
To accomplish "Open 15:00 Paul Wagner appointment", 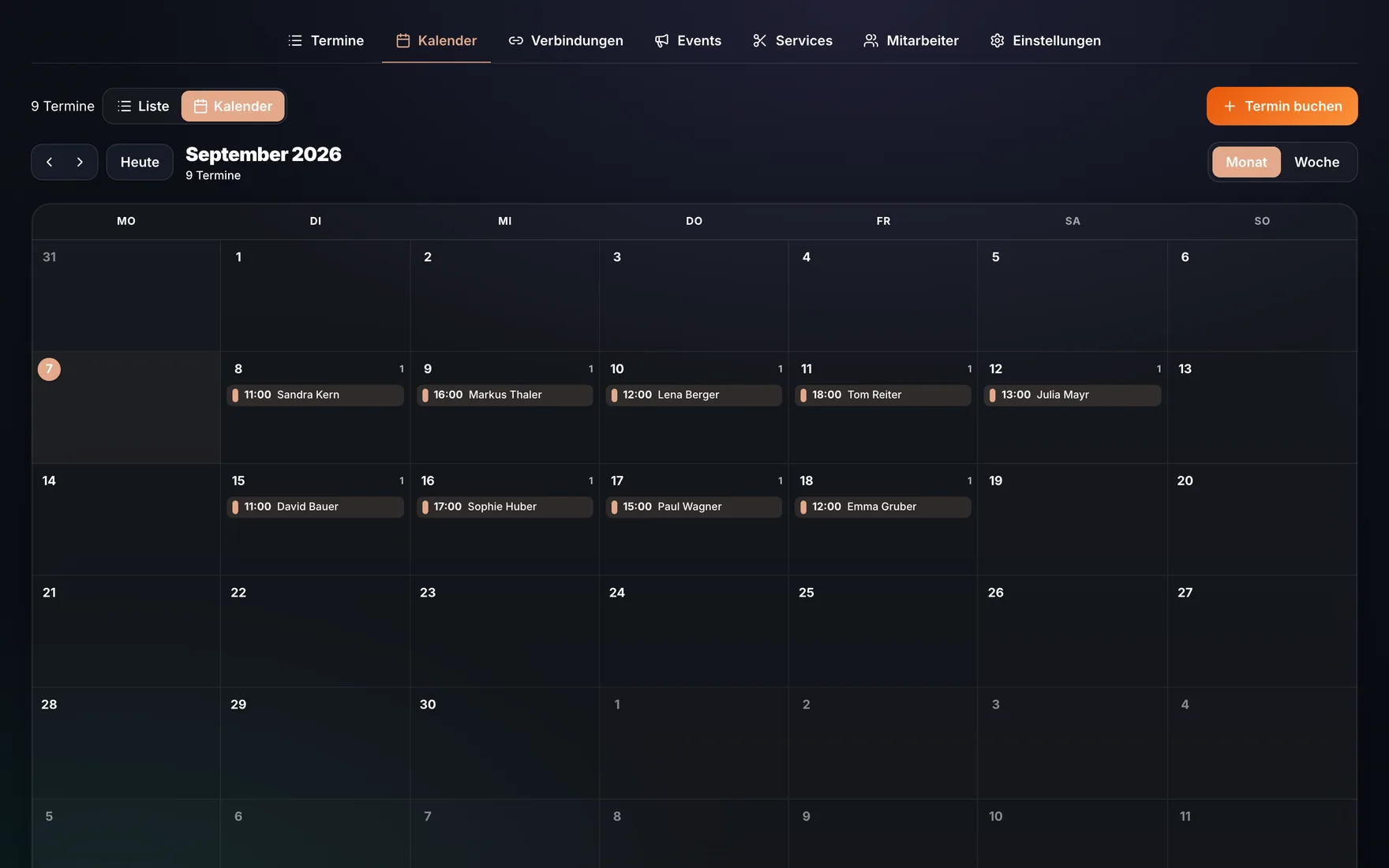I will click(x=694, y=507).
